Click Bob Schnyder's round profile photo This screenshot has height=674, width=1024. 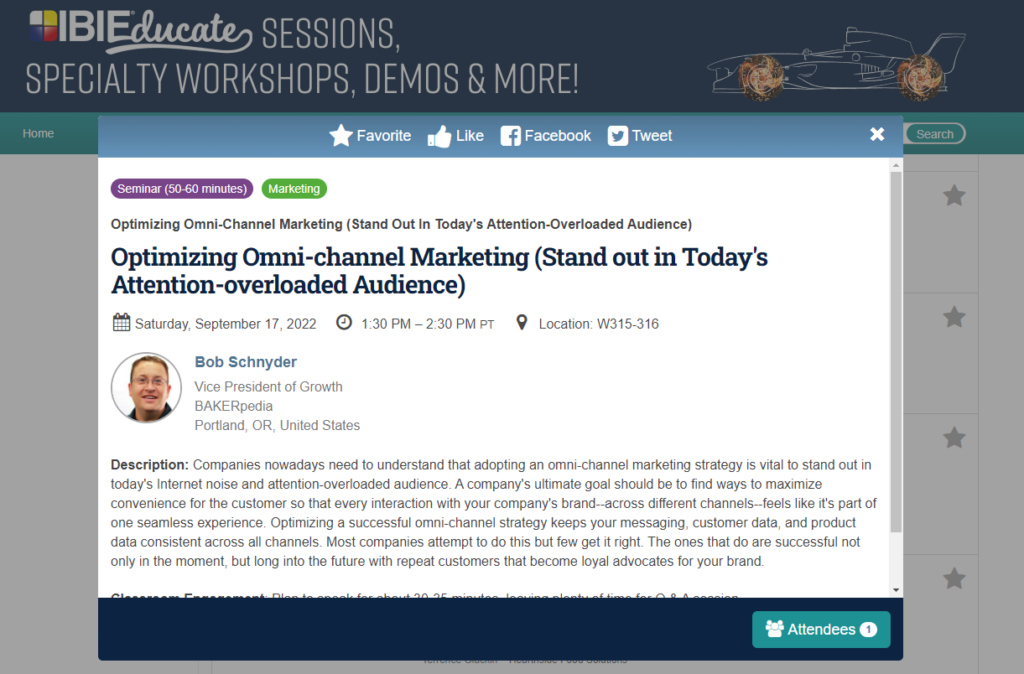click(x=146, y=387)
